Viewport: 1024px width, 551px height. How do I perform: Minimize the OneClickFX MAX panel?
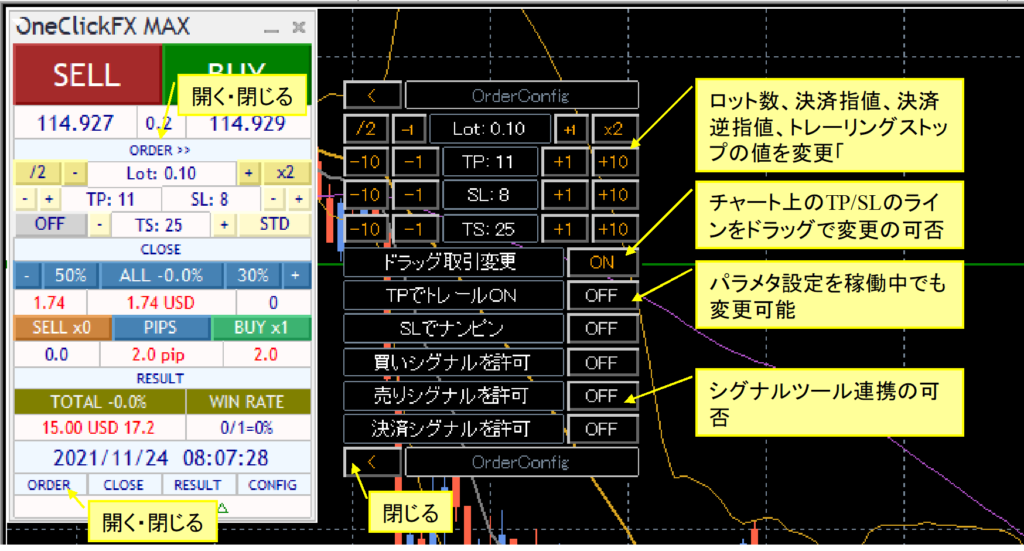pyautogui.click(x=272, y=29)
